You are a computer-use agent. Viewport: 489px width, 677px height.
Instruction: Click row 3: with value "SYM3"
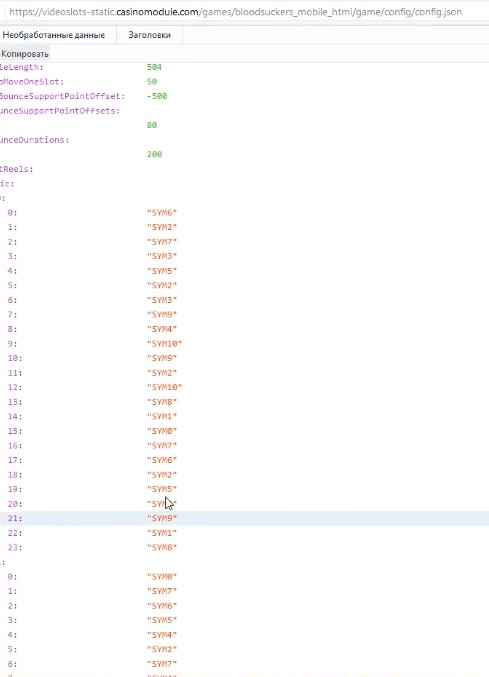pyautogui.click(x=244, y=256)
